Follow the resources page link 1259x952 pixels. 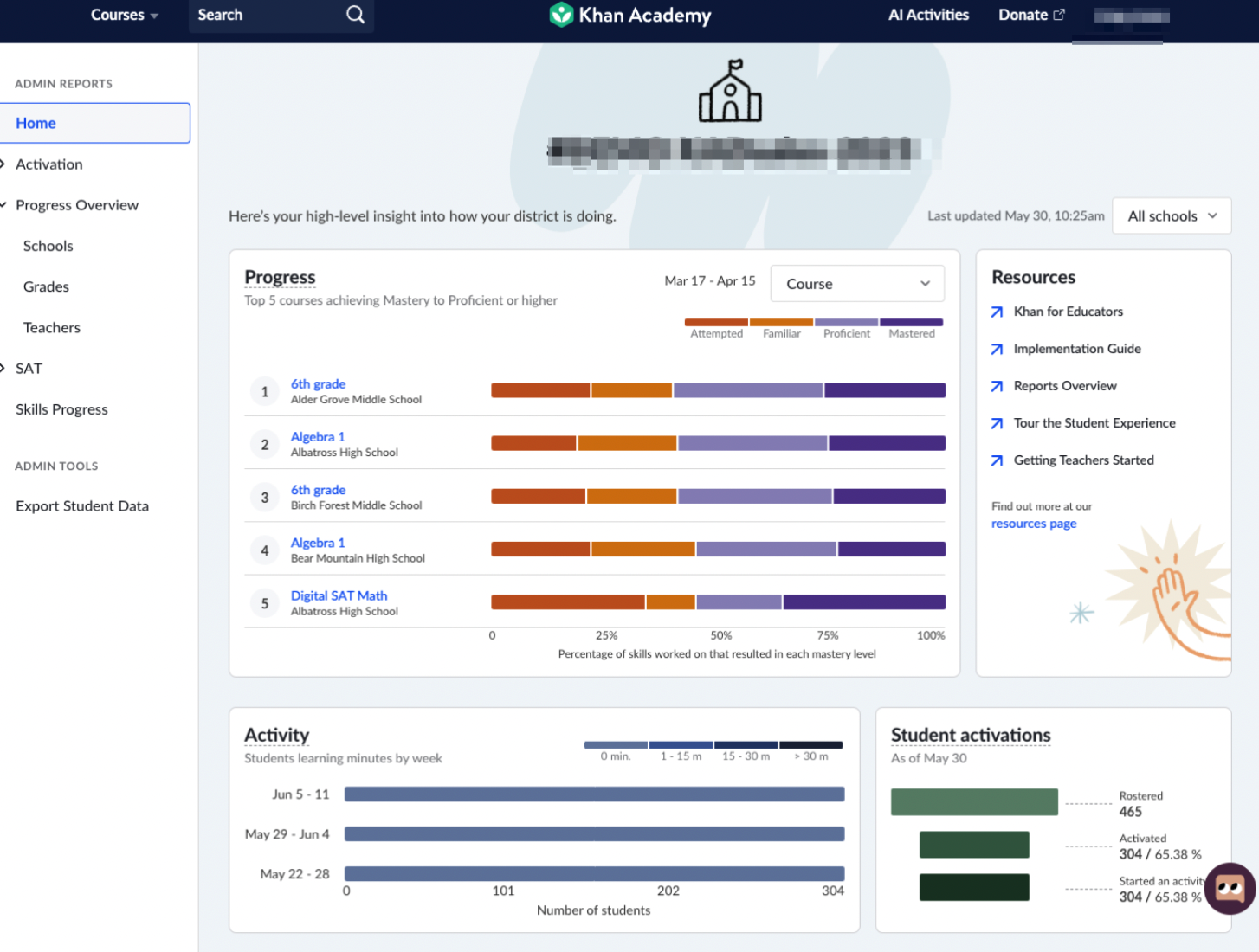click(x=1034, y=524)
